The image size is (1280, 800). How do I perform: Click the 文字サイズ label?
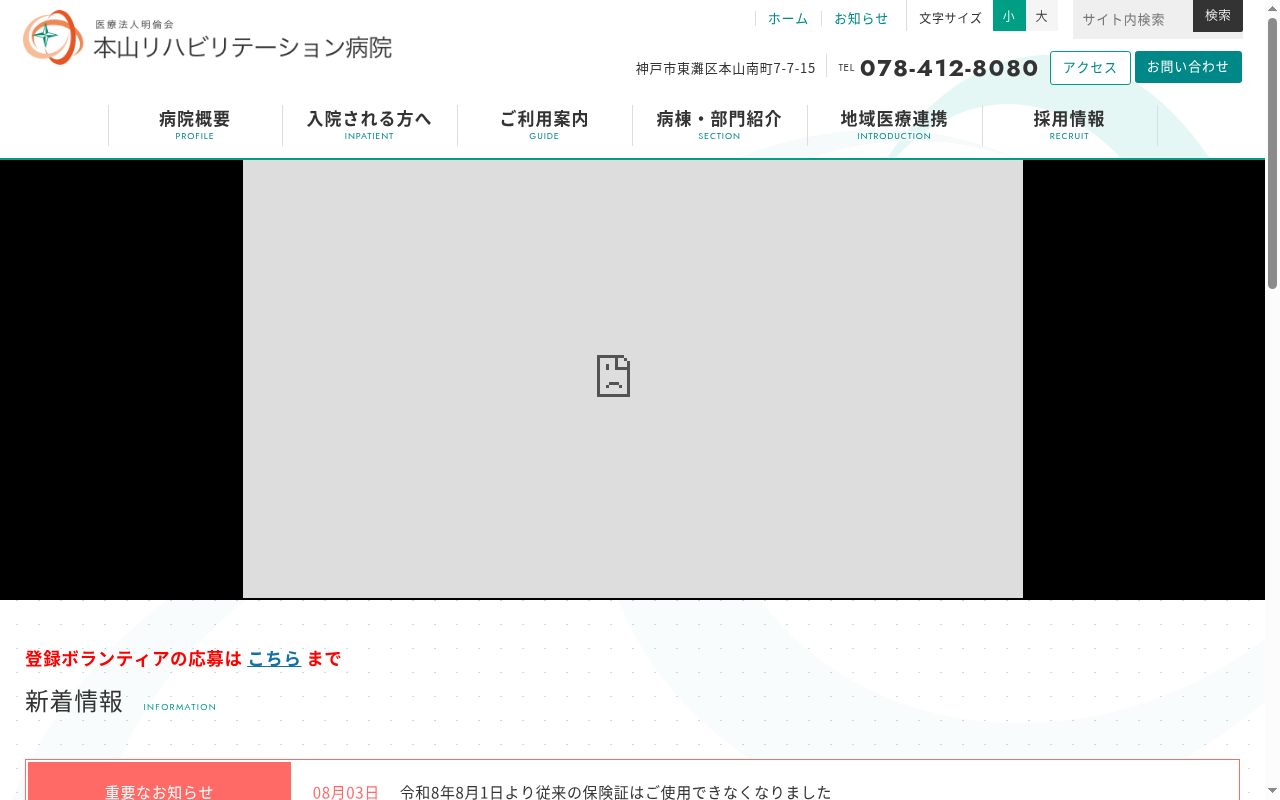tap(950, 18)
